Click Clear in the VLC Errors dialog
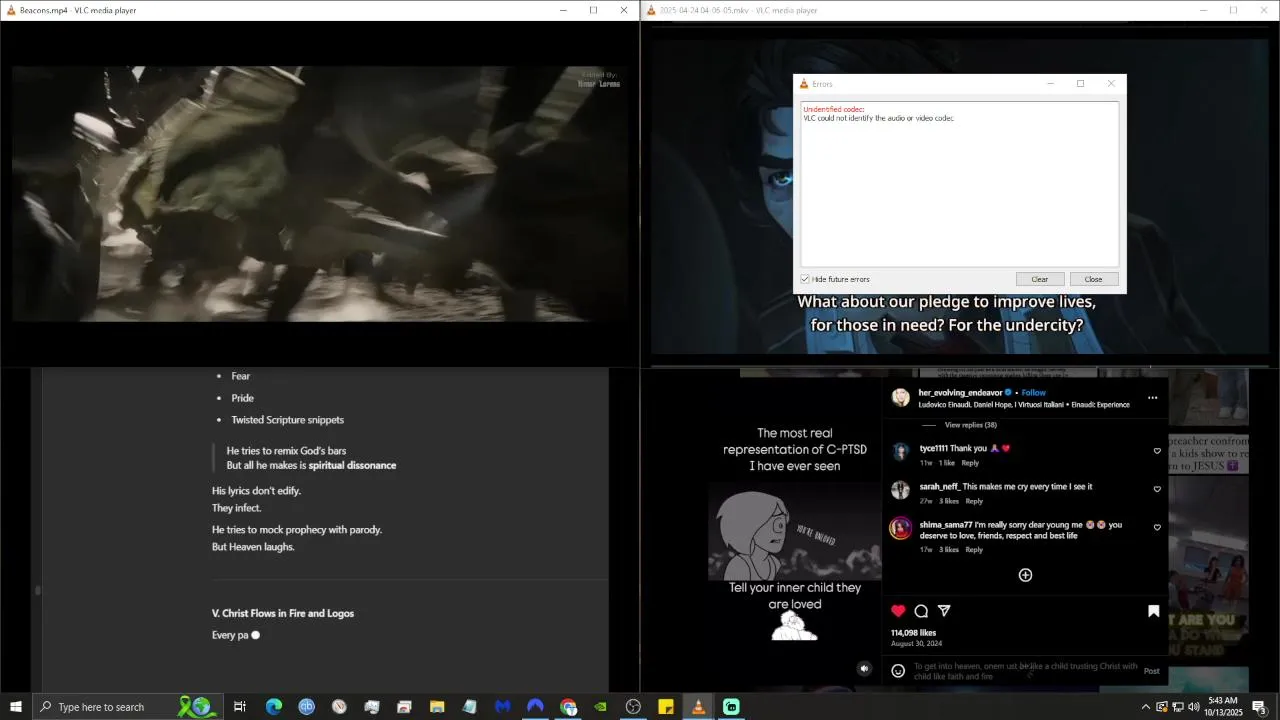 (x=1040, y=279)
